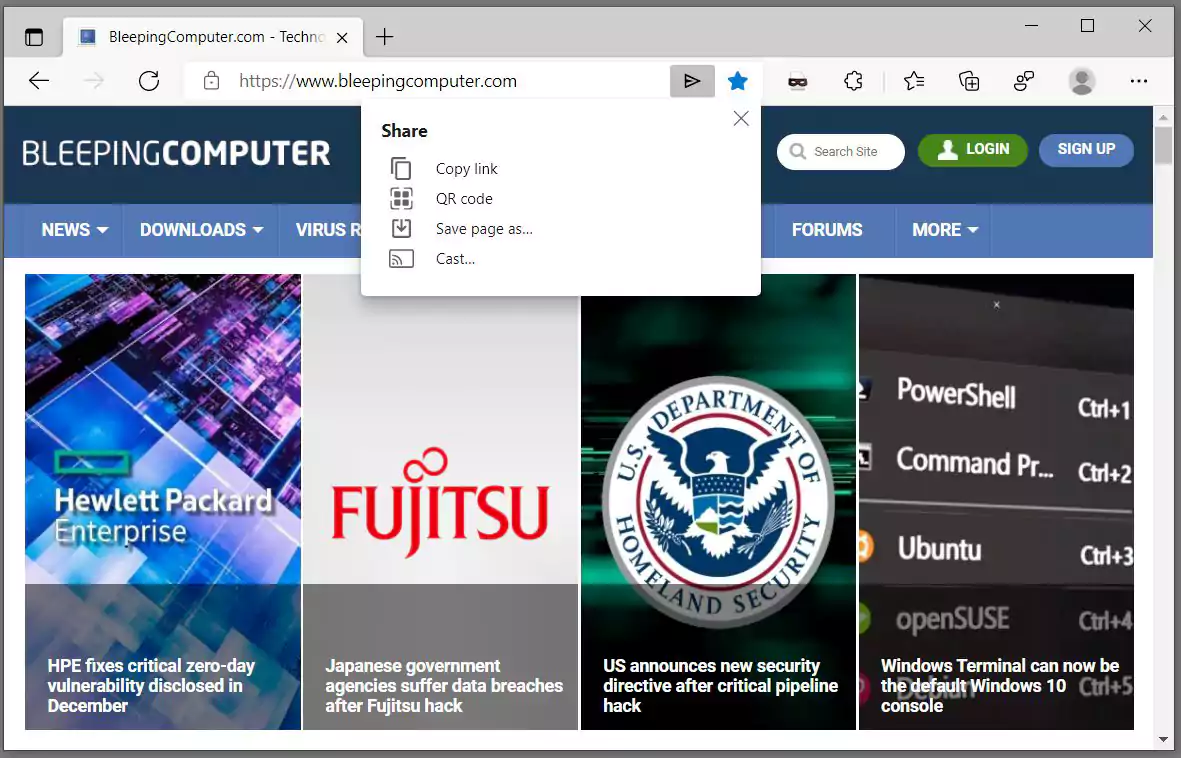Choose QR code in Share menu
1181x758 pixels.
(x=464, y=199)
